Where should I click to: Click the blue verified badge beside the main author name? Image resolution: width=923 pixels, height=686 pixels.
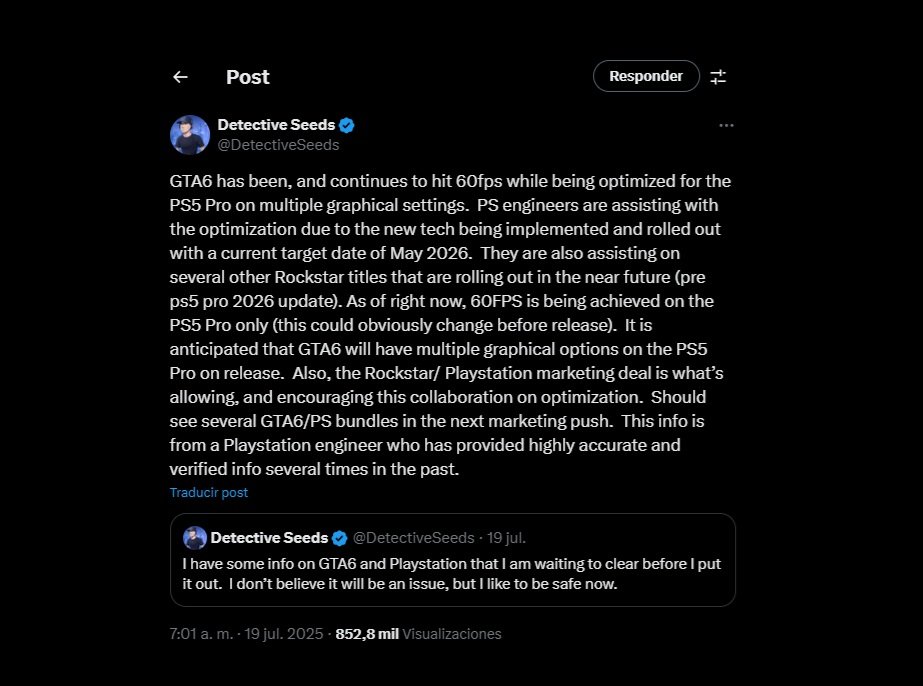pyautogui.click(x=347, y=125)
